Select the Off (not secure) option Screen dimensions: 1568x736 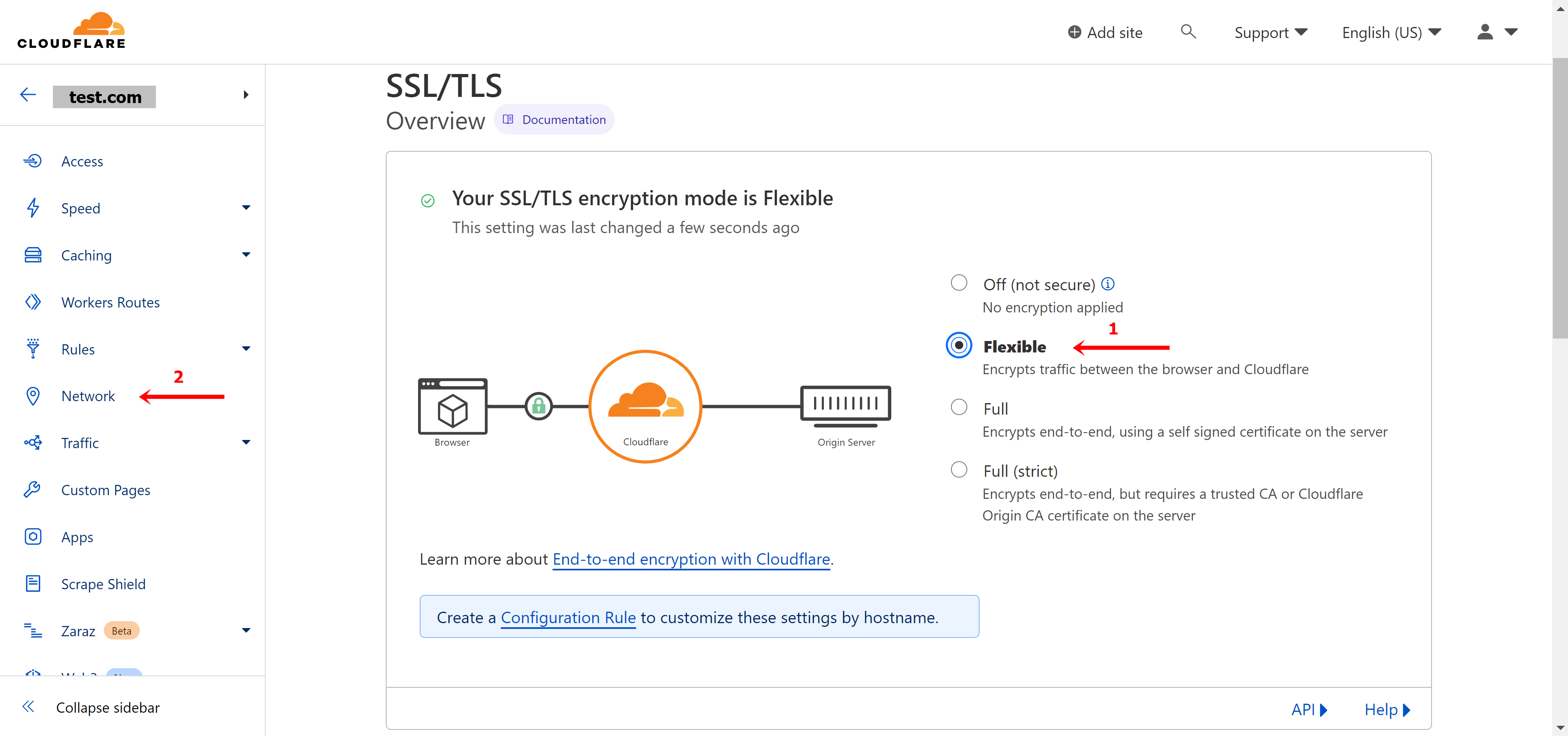957,284
